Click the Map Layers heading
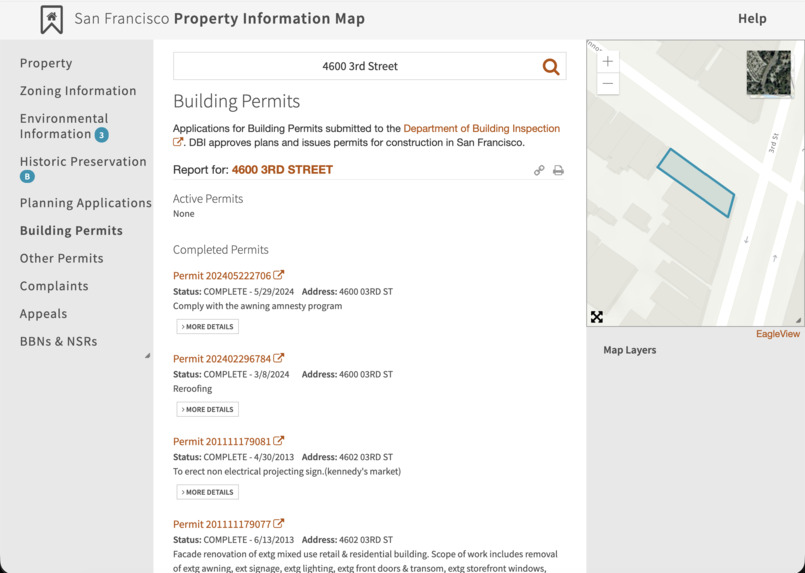This screenshot has height=573, width=805. tap(630, 350)
